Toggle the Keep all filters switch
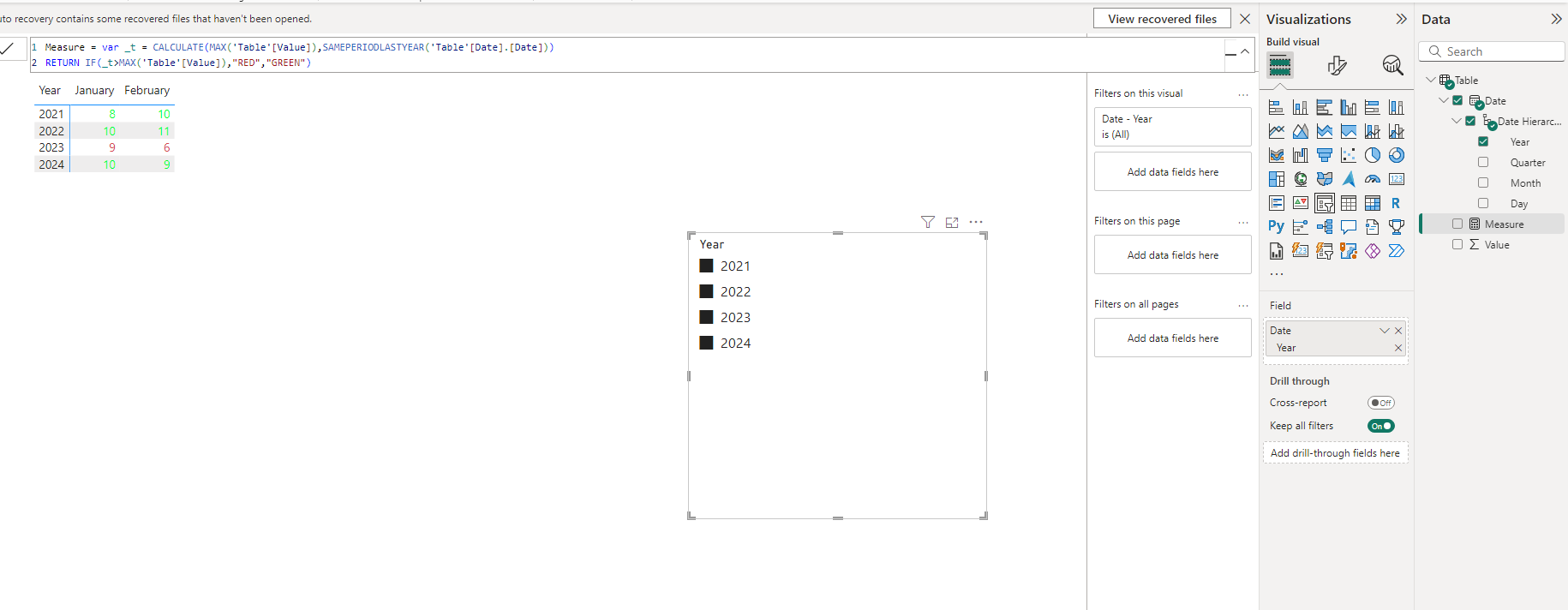 (1381, 426)
